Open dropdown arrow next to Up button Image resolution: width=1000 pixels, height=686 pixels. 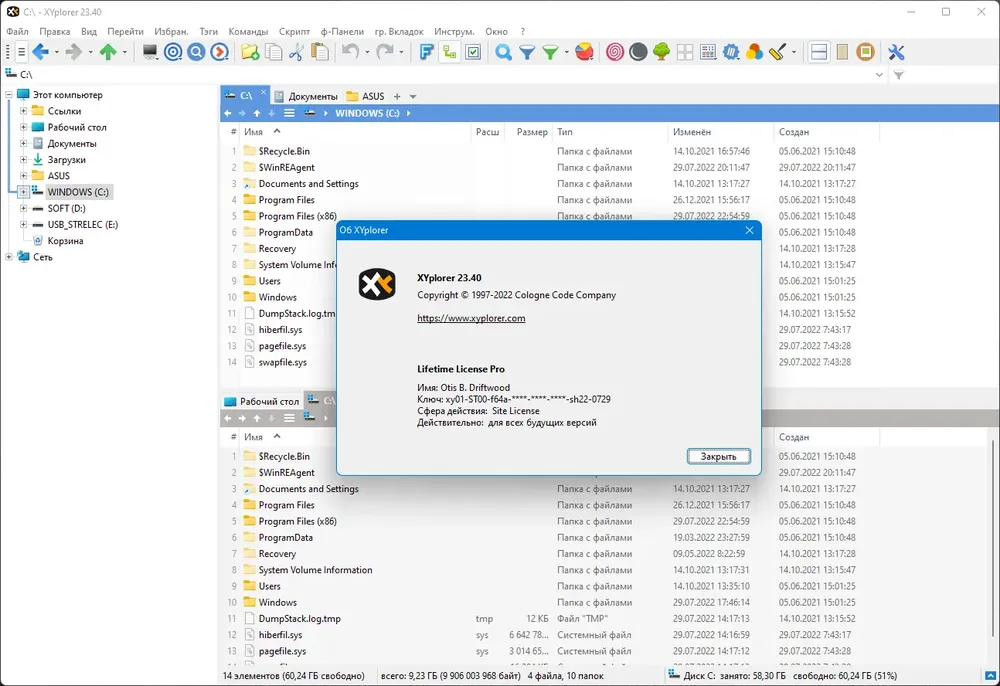[x=124, y=52]
